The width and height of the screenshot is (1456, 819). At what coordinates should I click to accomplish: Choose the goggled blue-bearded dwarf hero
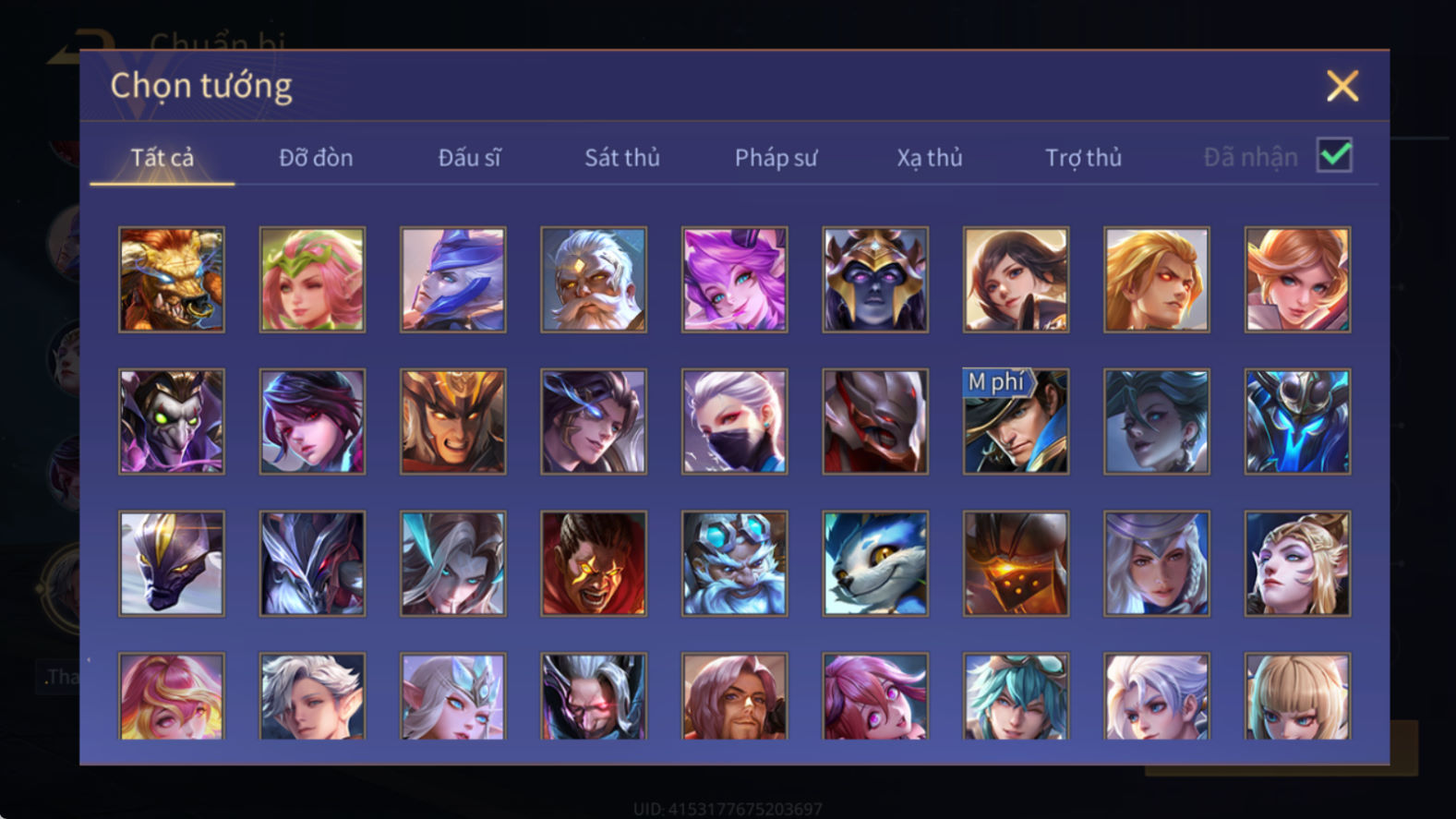(735, 563)
